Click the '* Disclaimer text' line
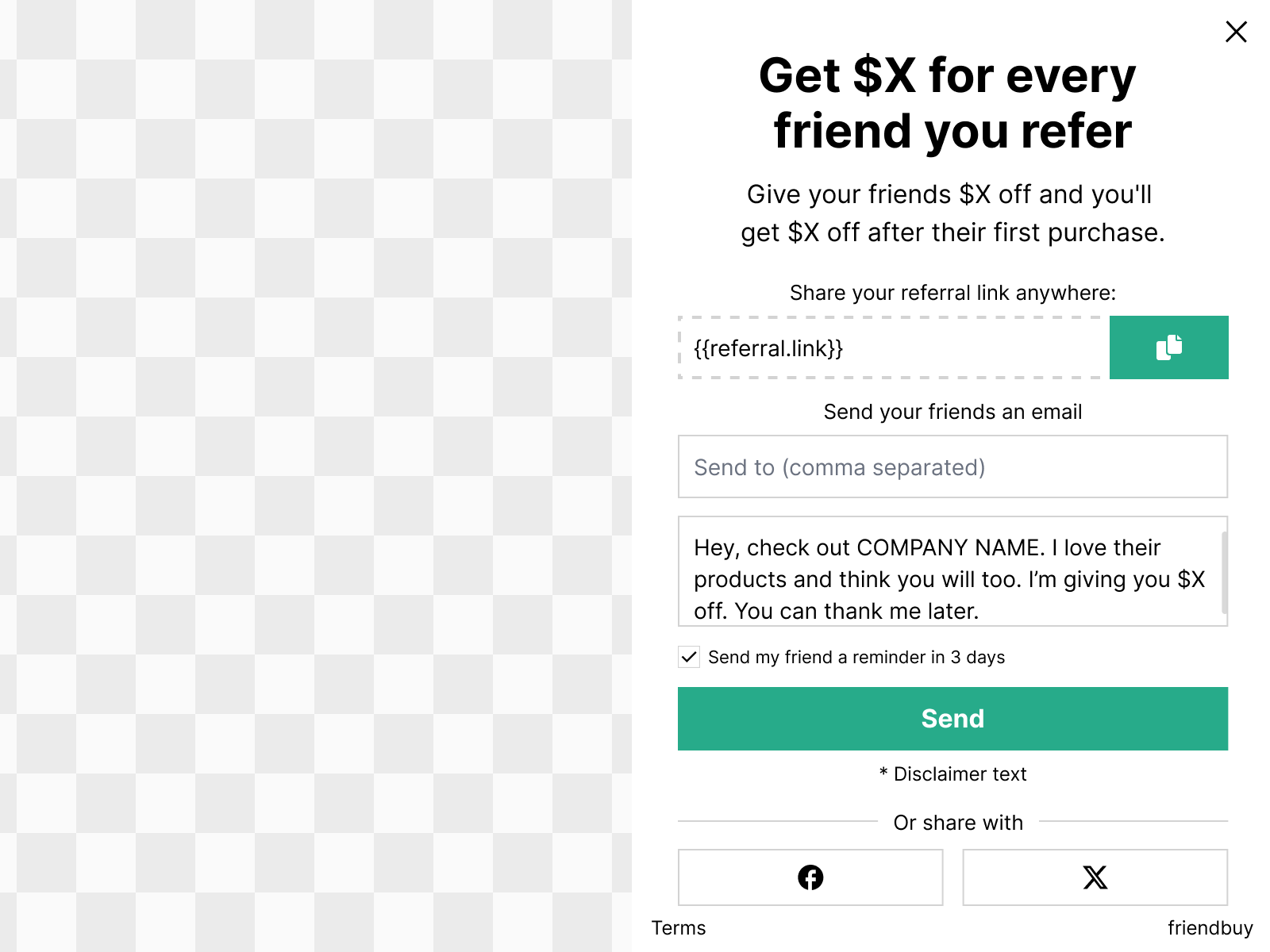This screenshot has height=952, width=1270. coord(952,773)
